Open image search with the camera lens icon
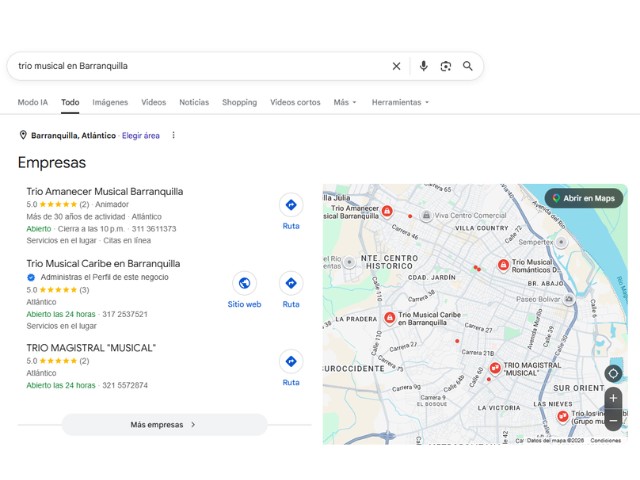 [x=446, y=66]
